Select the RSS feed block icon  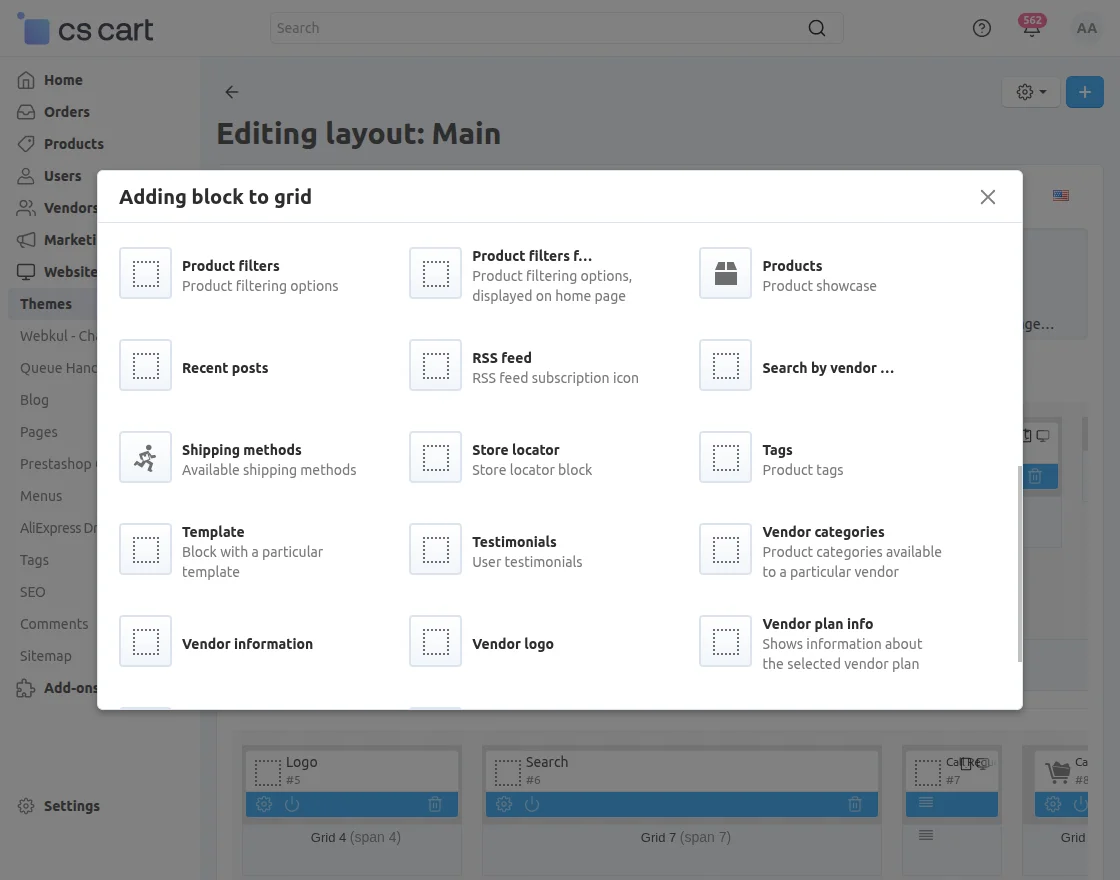(x=435, y=366)
